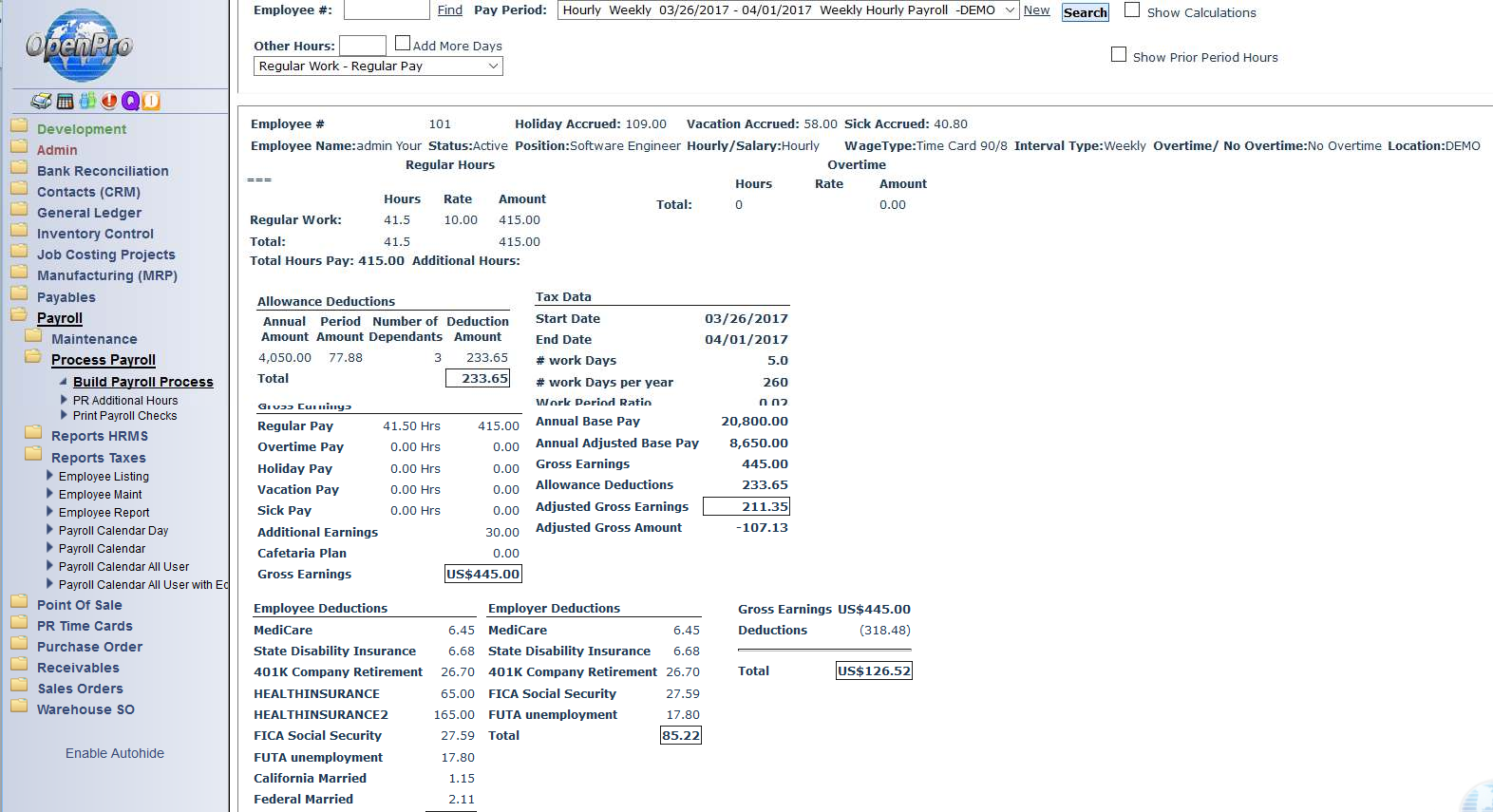Image resolution: width=1493 pixels, height=812 pixels.
Task: Click the Search button
Action: tap(1085, 12)
